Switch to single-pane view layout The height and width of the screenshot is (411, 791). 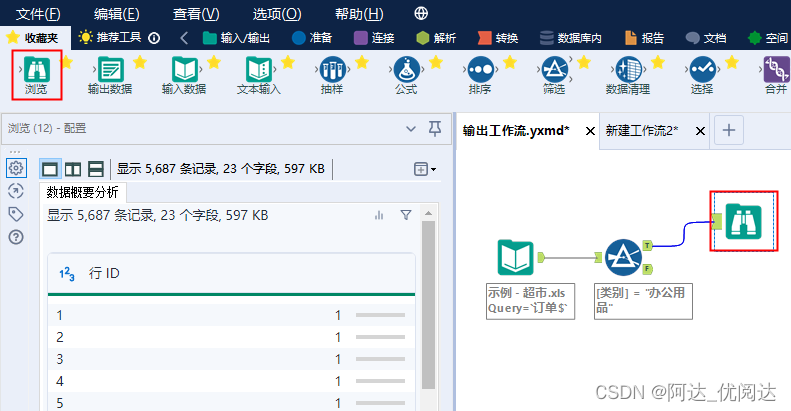point(50,168)
